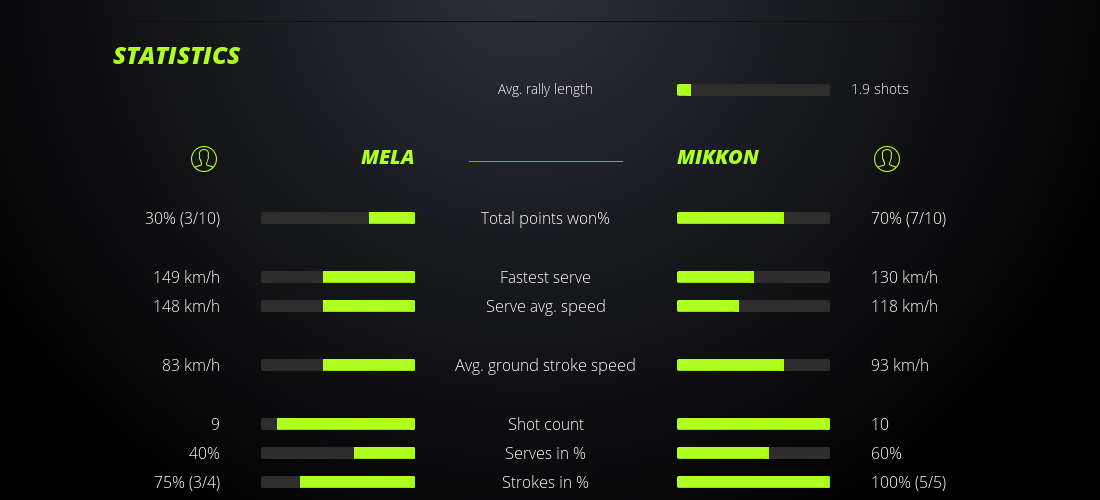The height and width of the screenshot is (500, 1100).
Task: Click Mela's Total points won bar
Action: click(338, 218)
